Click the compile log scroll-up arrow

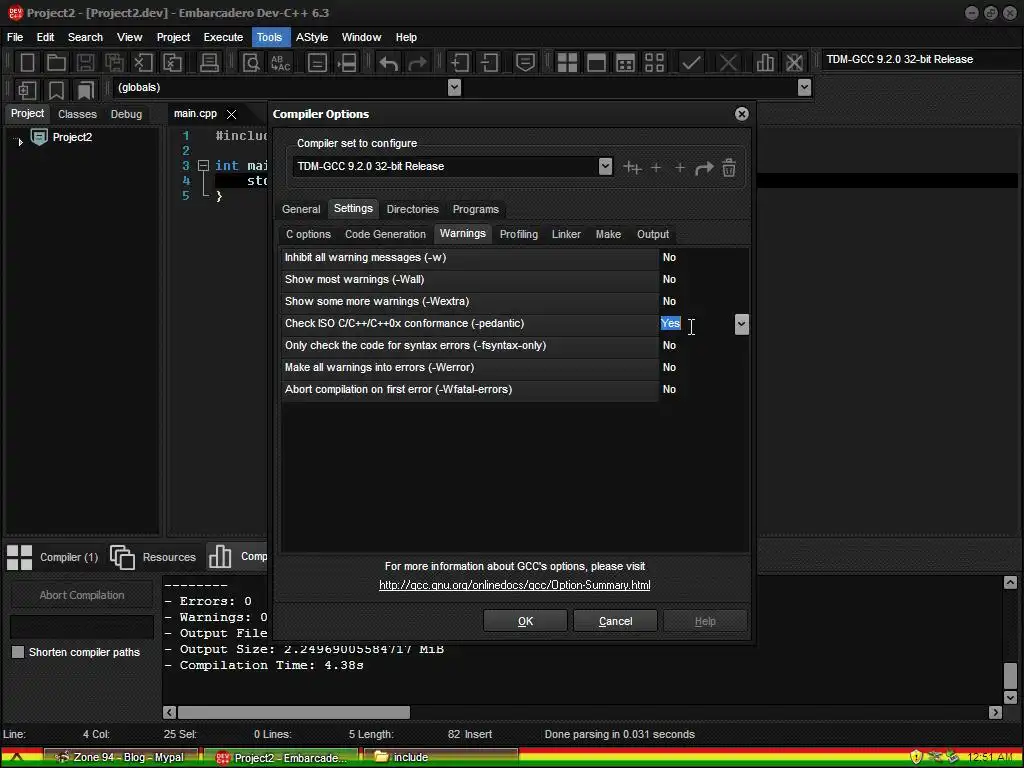[1010, 583]
